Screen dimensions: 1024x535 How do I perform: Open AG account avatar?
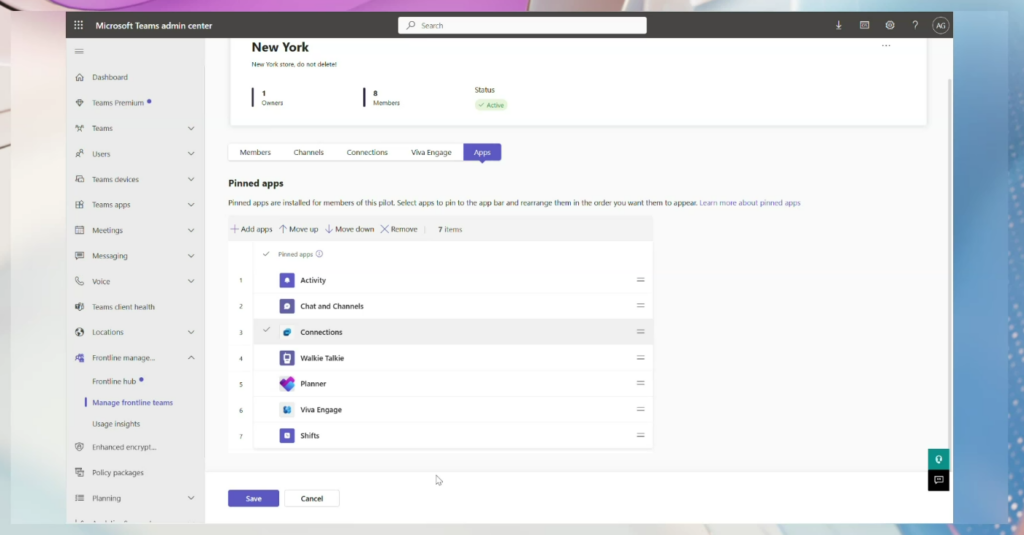940,25
